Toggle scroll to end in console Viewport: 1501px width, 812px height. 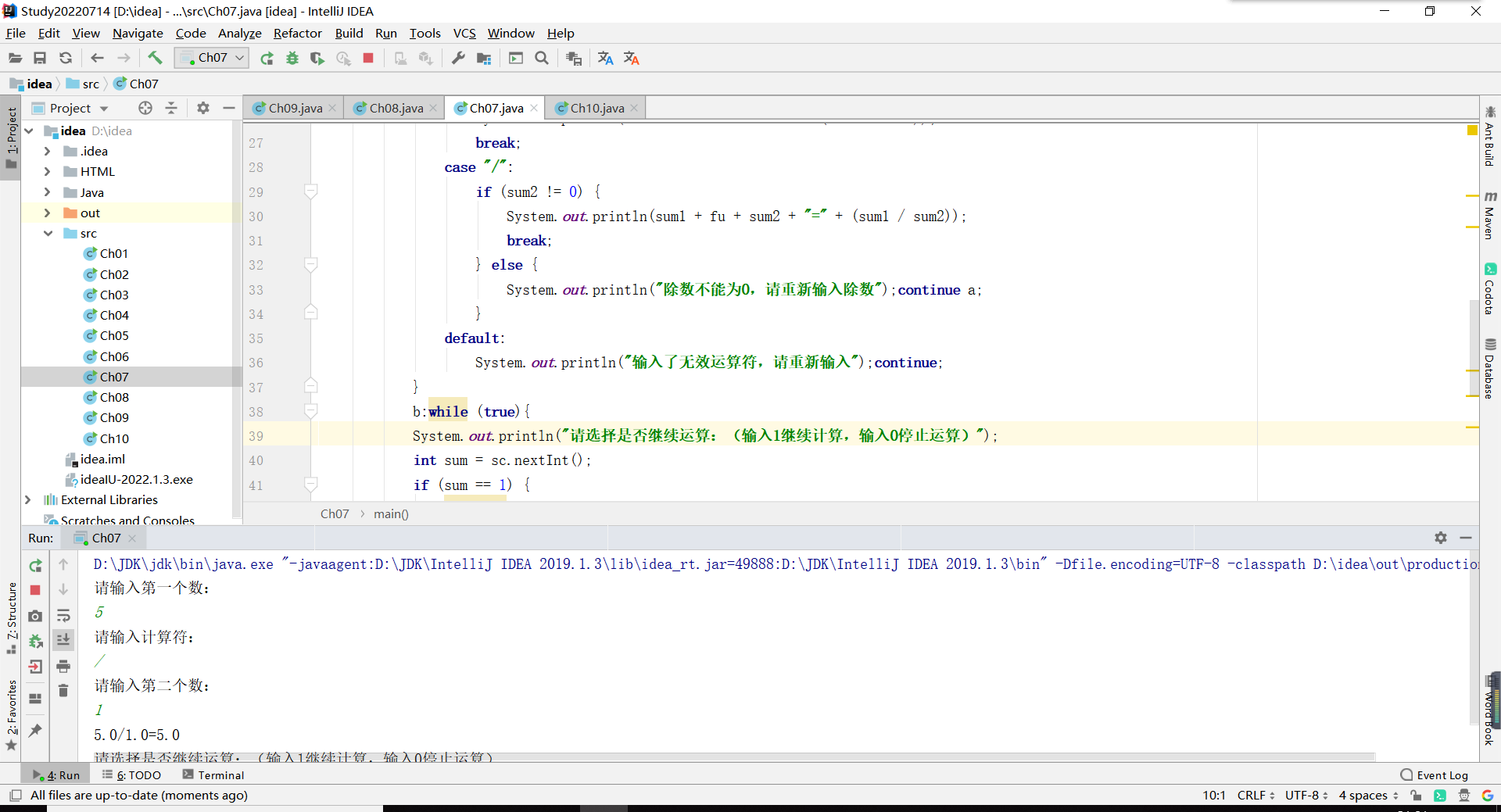click(63, 640)
